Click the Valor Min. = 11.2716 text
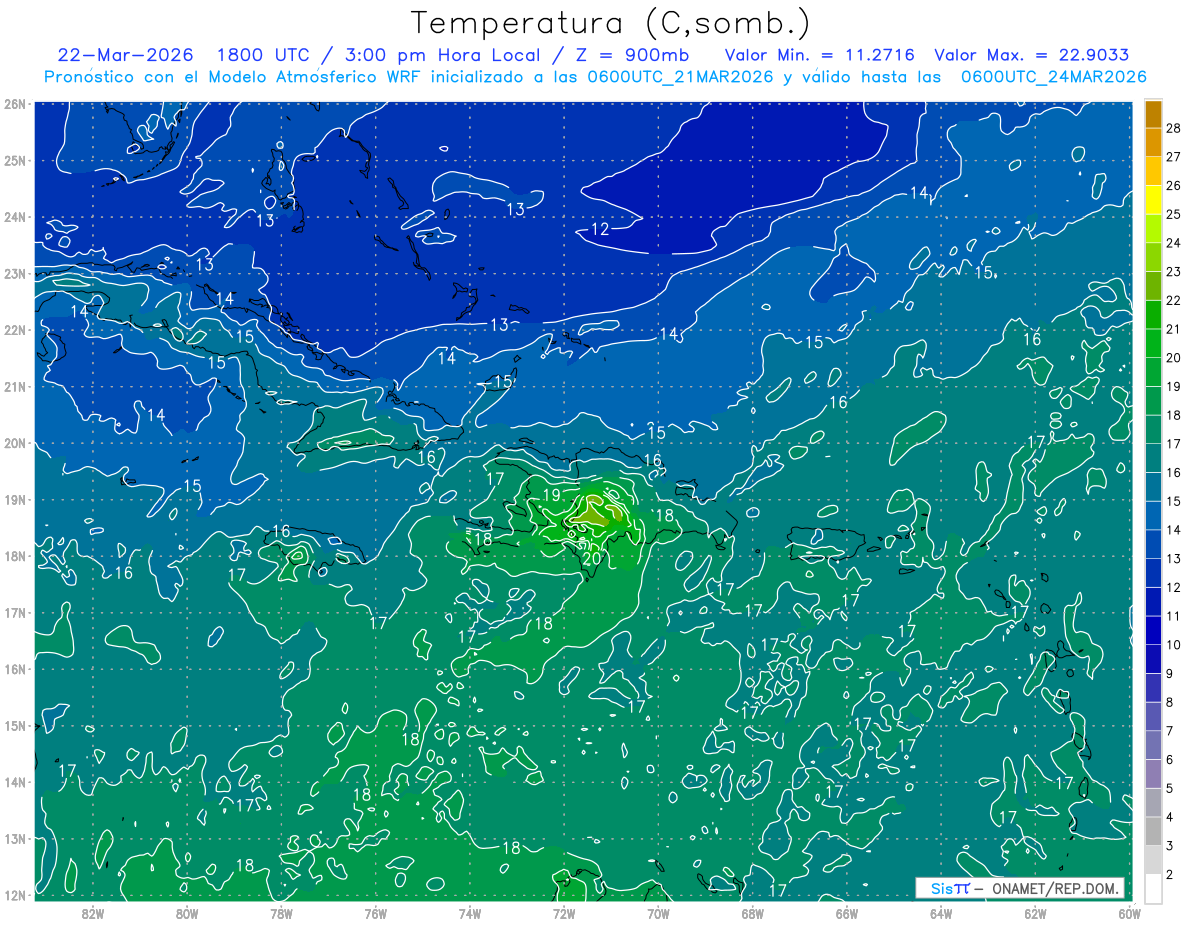This screenshot has height=927, width=1200. (819, 55)
